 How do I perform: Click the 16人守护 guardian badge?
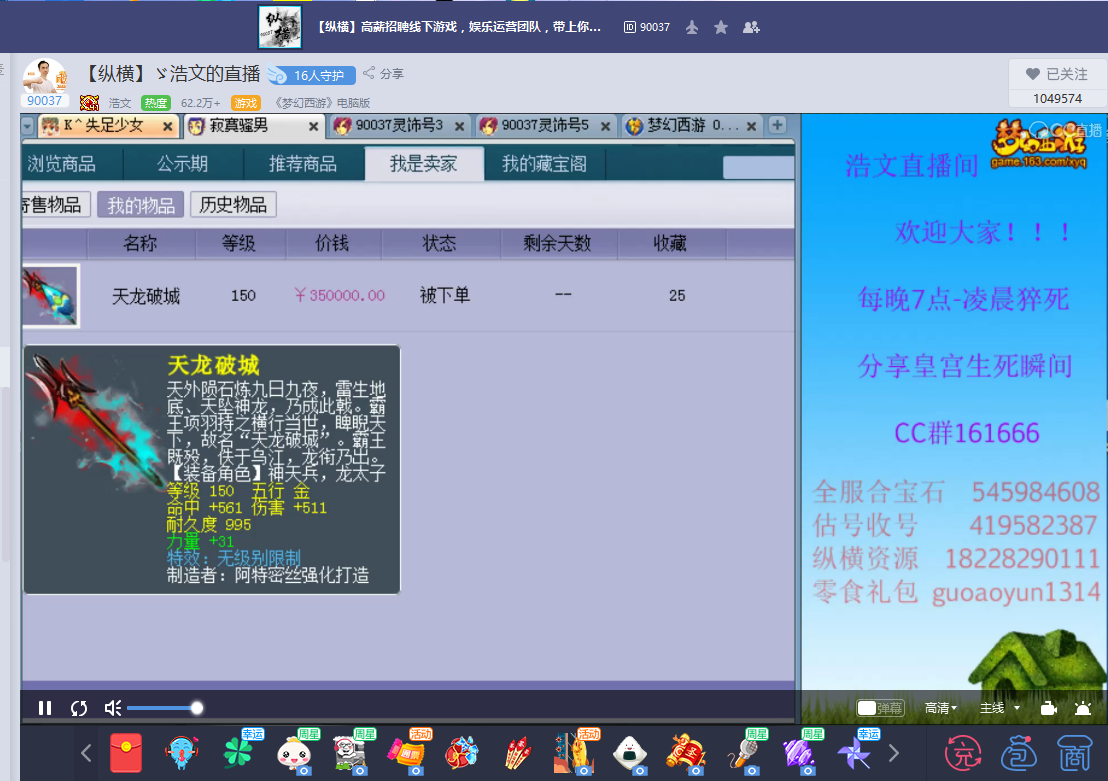312,75
